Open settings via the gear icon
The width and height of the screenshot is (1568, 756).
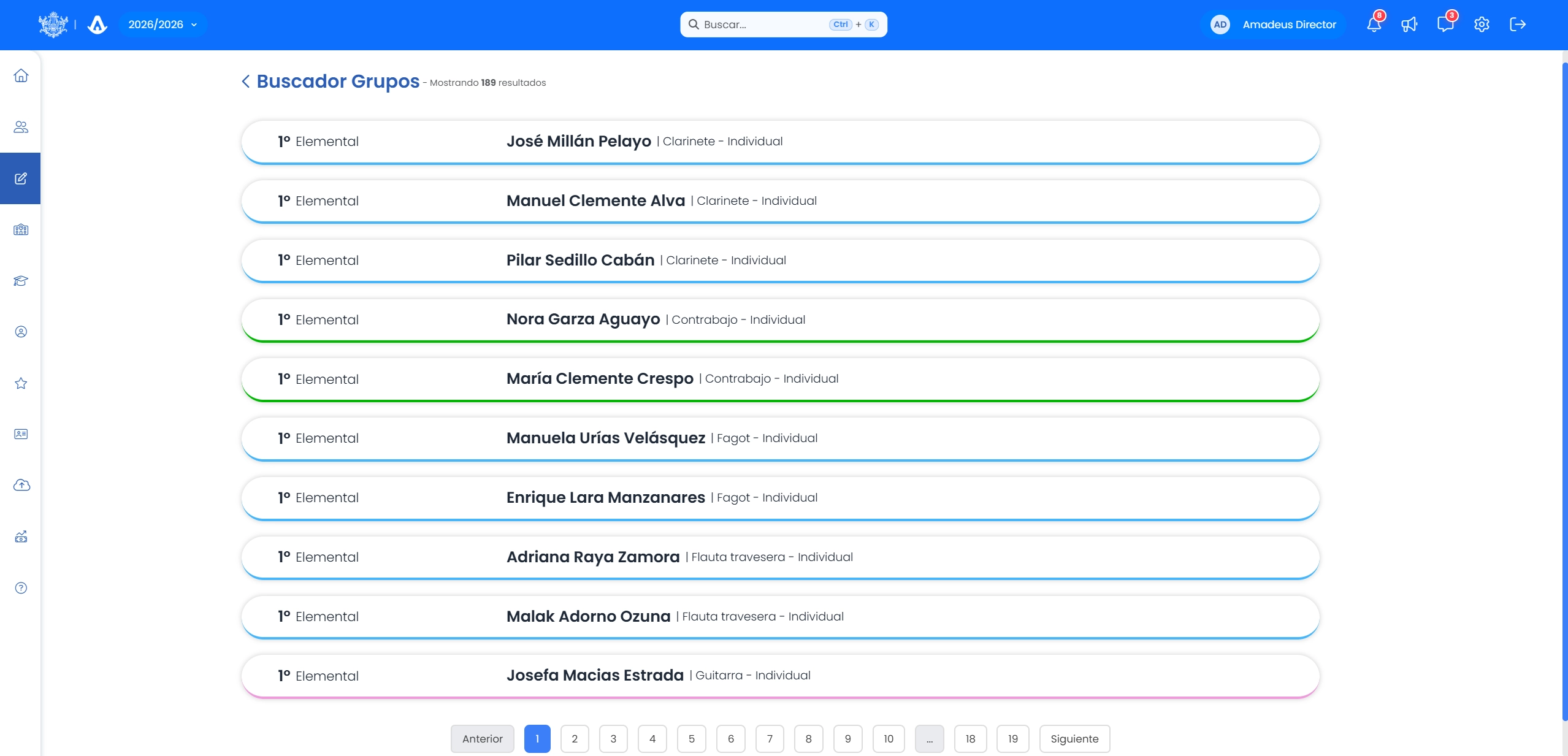click(1482, 24)
